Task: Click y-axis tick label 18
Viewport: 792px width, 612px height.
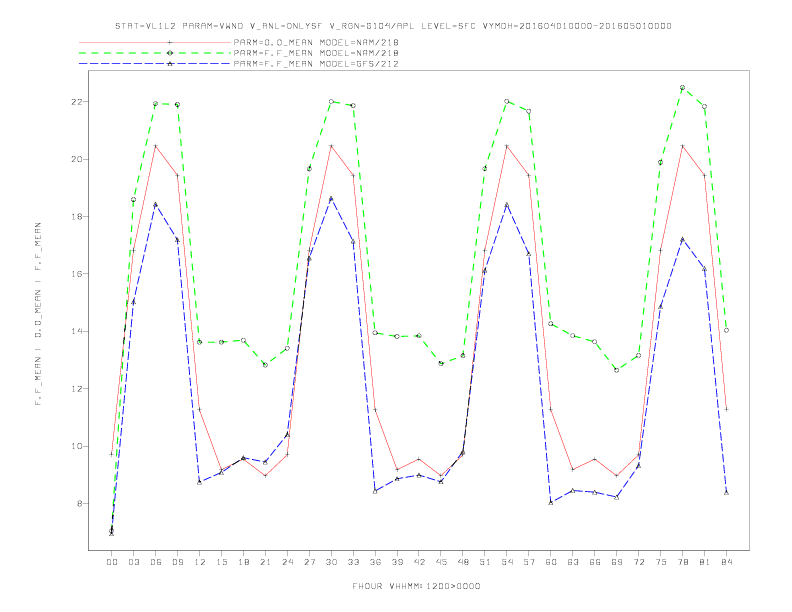Action: tap(77, 217)
